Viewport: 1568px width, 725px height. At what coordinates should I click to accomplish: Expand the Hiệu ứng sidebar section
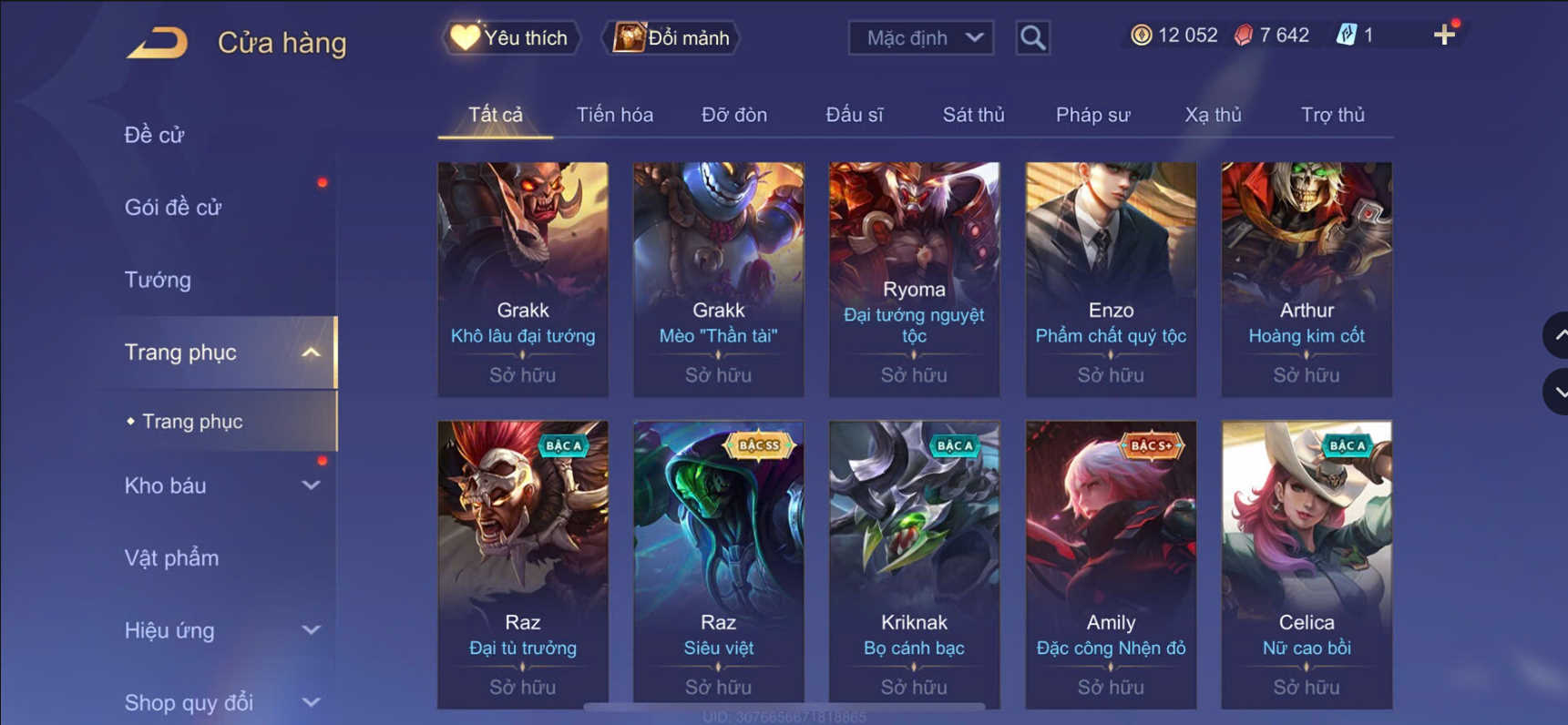(x=311, y=630)
